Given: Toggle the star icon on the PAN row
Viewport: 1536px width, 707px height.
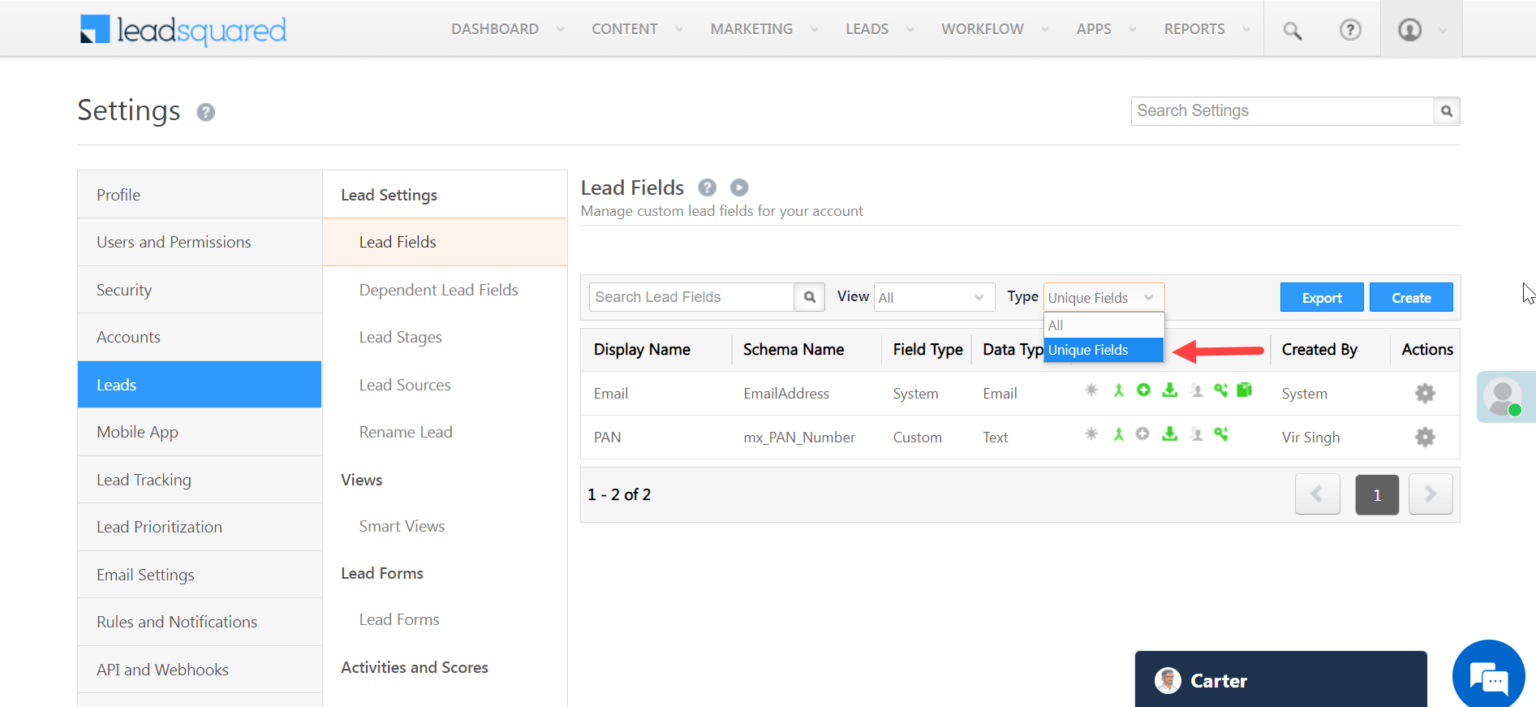Looking at the screenshot, I should (x=1091, y=434).
